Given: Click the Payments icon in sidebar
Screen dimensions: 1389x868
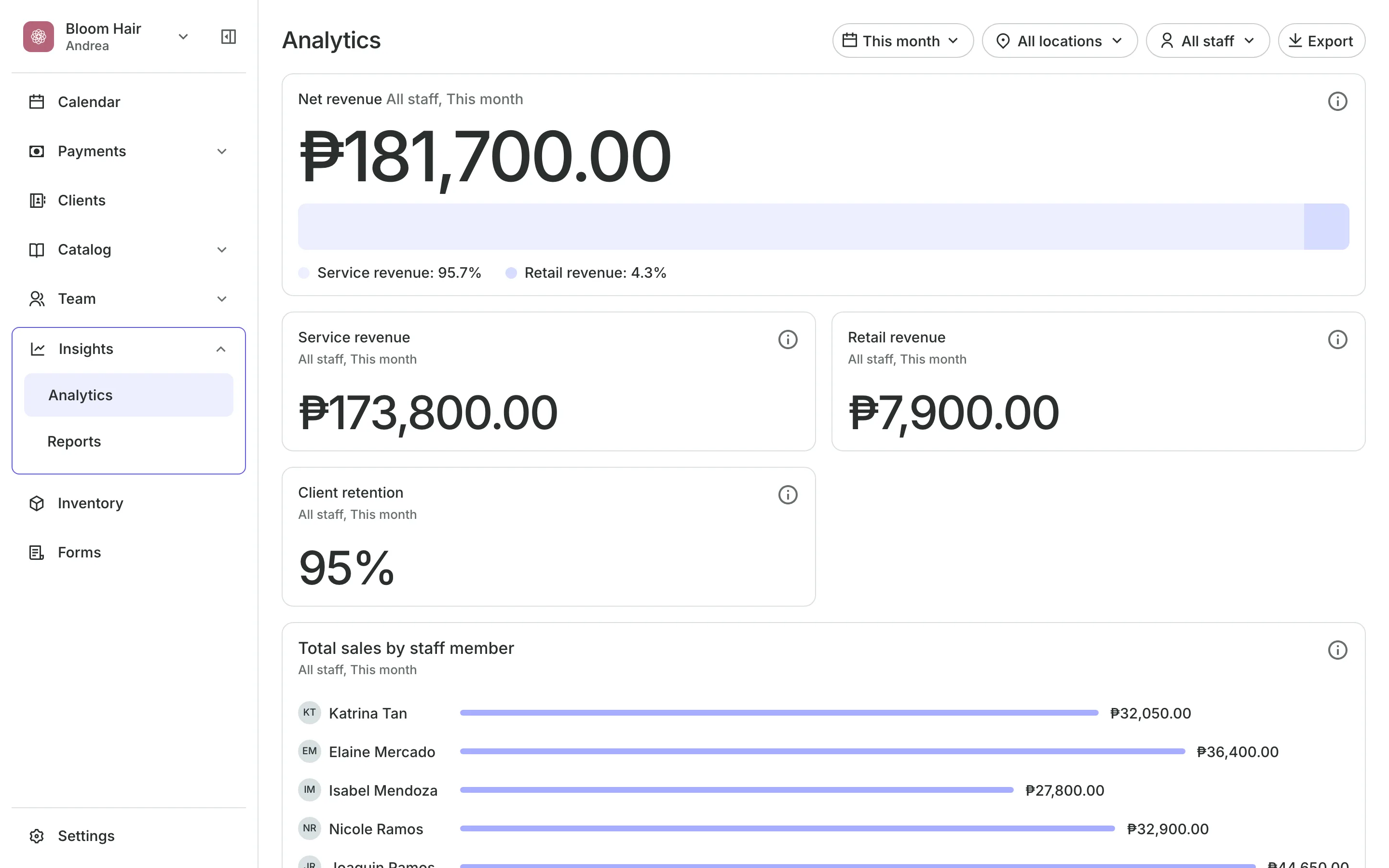Looking at the screenshot, I should (37, 151).
